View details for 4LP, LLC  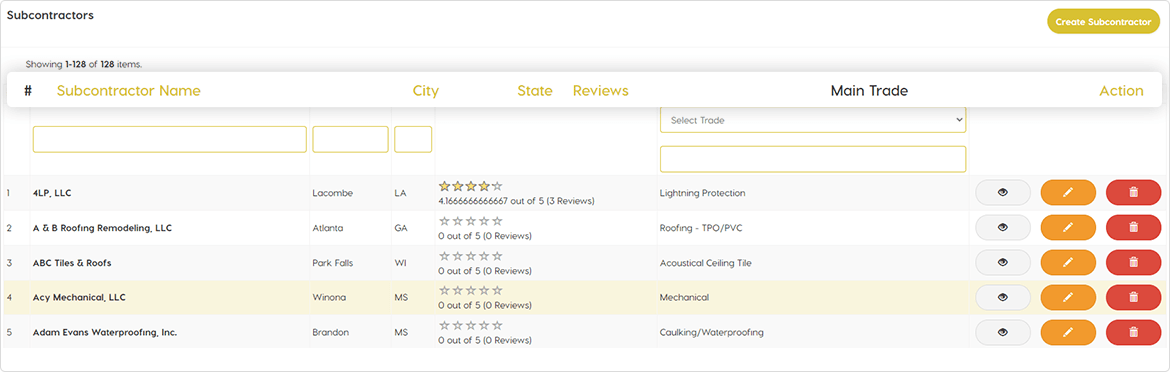tap(1003, 192)
